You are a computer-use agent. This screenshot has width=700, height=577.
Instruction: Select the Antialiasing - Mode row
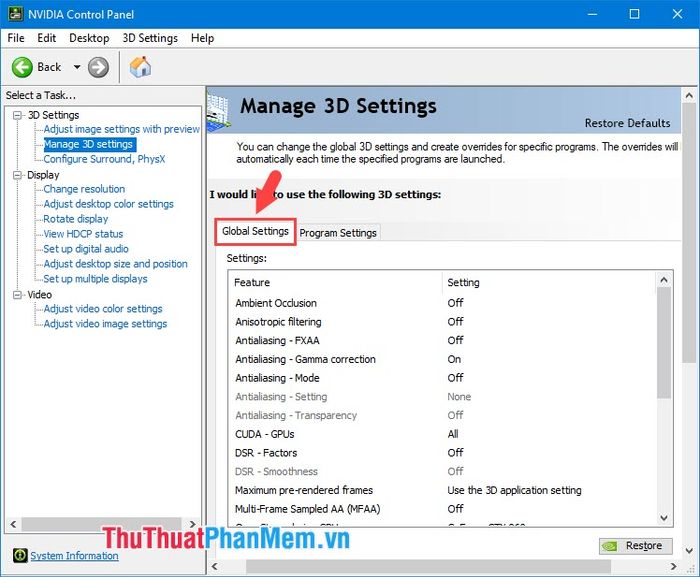(442, 378)
